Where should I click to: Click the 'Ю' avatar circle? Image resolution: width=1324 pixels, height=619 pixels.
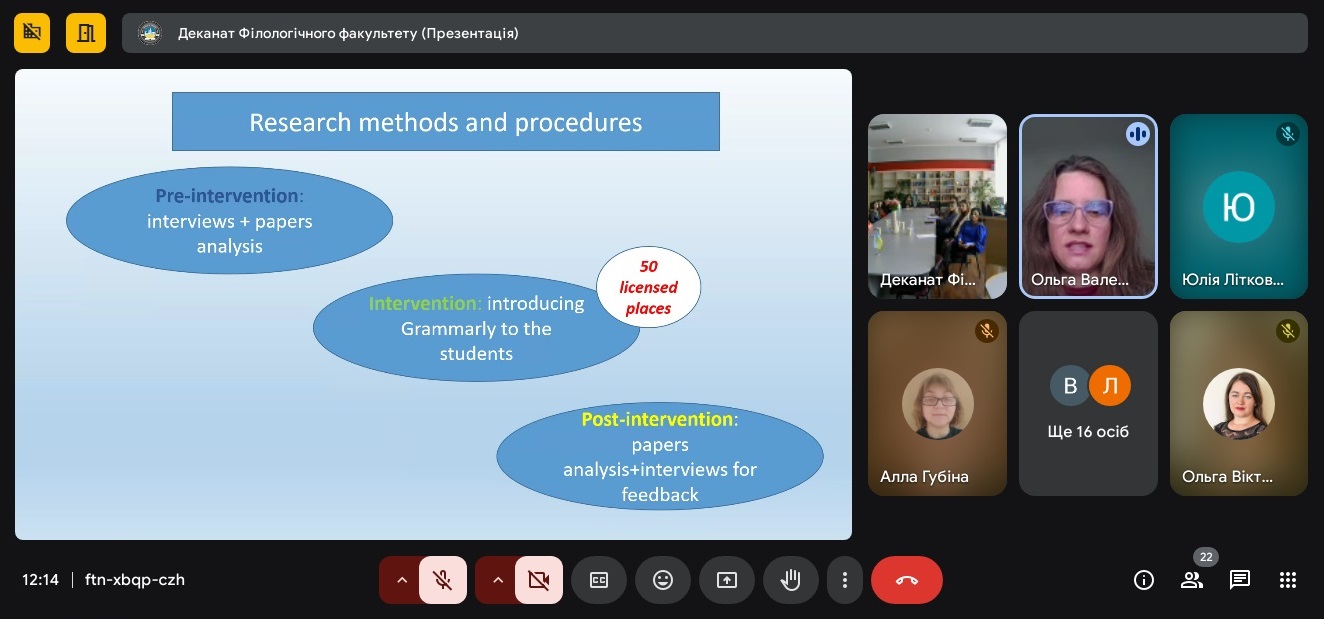(x=1239, y=207)
